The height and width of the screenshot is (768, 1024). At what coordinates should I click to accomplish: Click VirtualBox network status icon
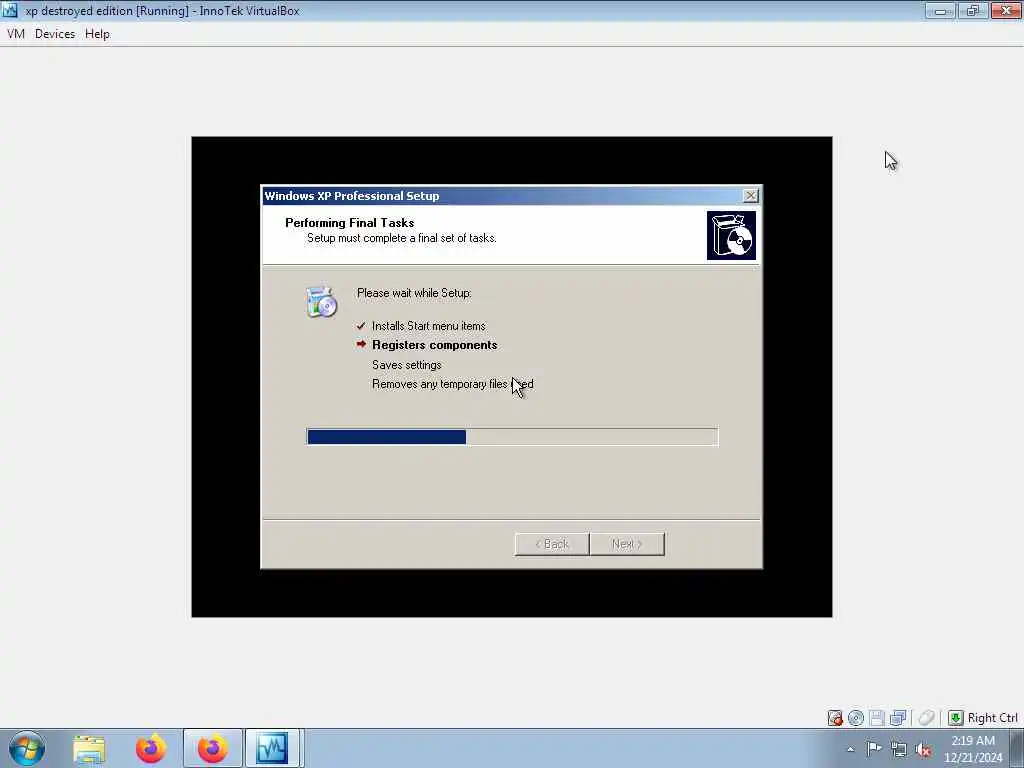point(898,718)
